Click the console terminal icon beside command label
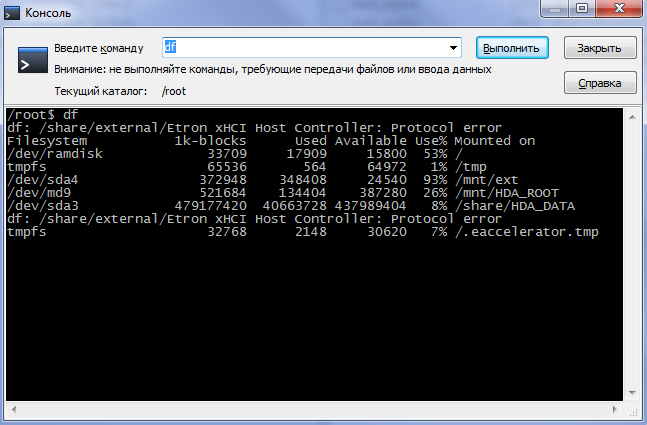This screenshot has width=647, height=425. 33,60
